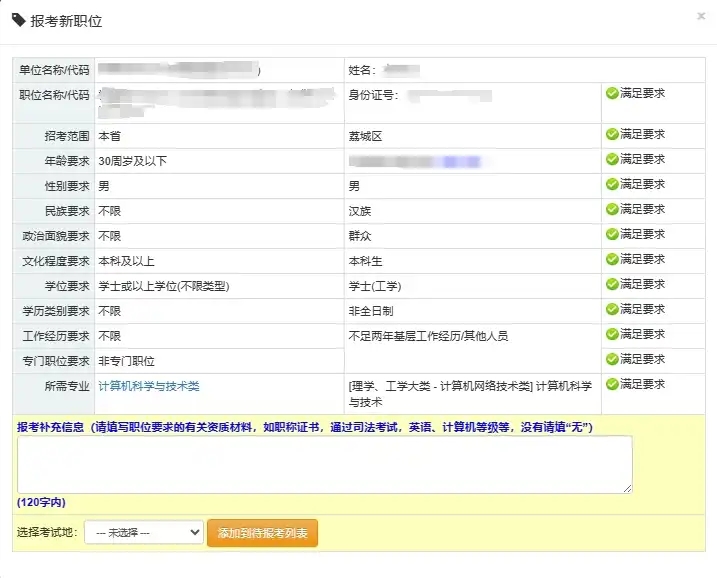Click green check icon in 学位要求 row
Screen dimensions: 717x578
tap(612, 284)
